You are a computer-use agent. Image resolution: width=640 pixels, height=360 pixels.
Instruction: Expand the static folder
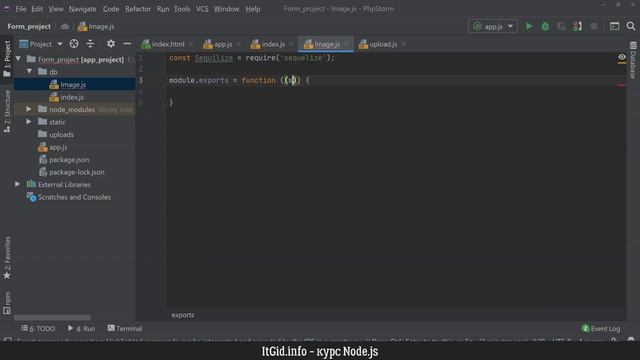click(x=29, y=122)
